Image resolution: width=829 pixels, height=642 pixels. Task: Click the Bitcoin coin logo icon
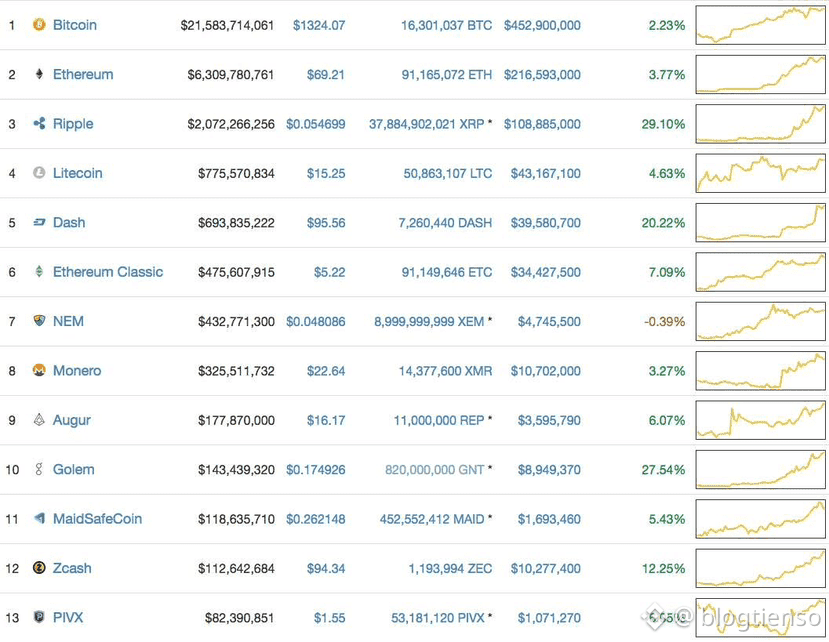coord(39,25)
